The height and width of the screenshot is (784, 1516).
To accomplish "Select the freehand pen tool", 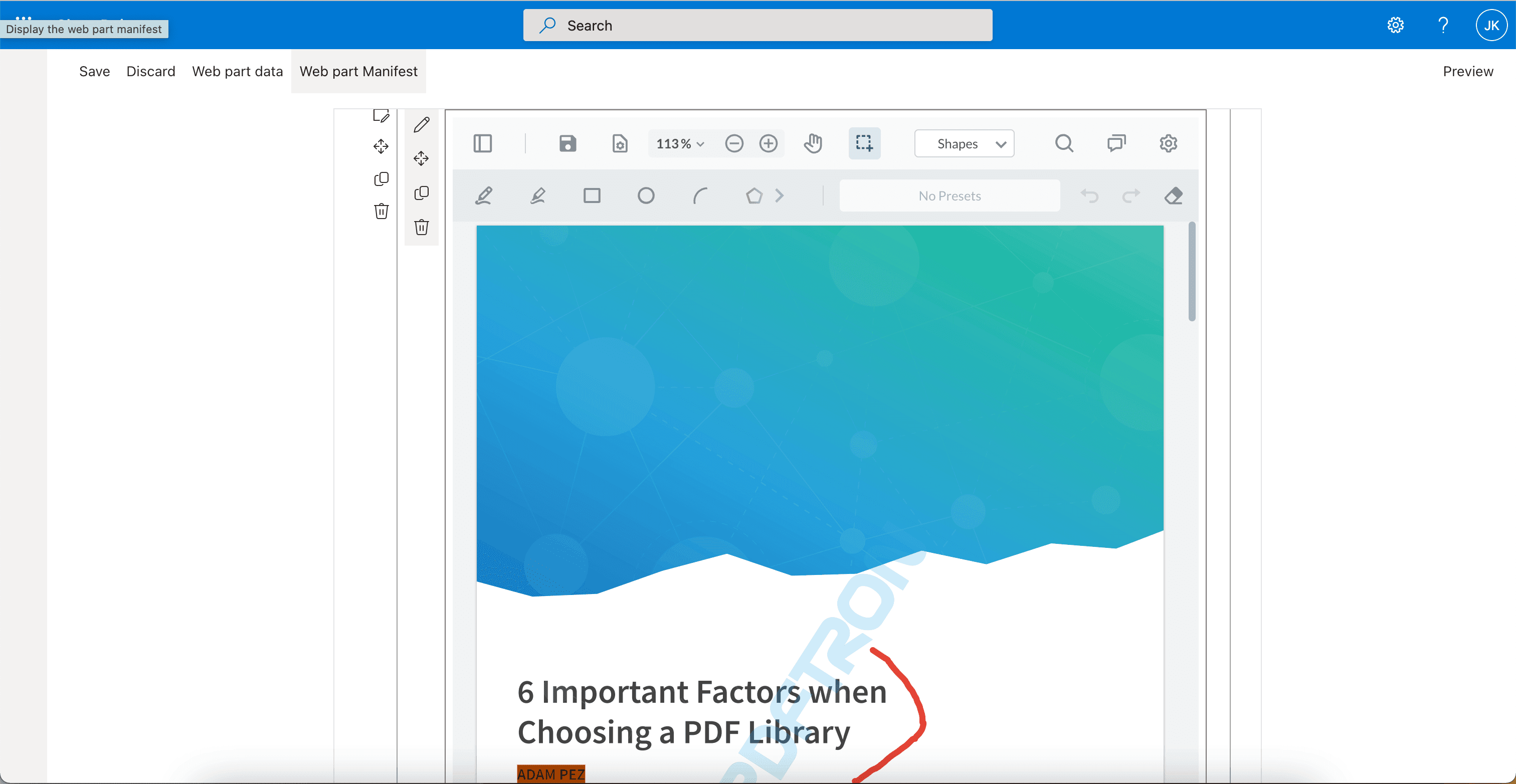I will (x=484, y=195).
